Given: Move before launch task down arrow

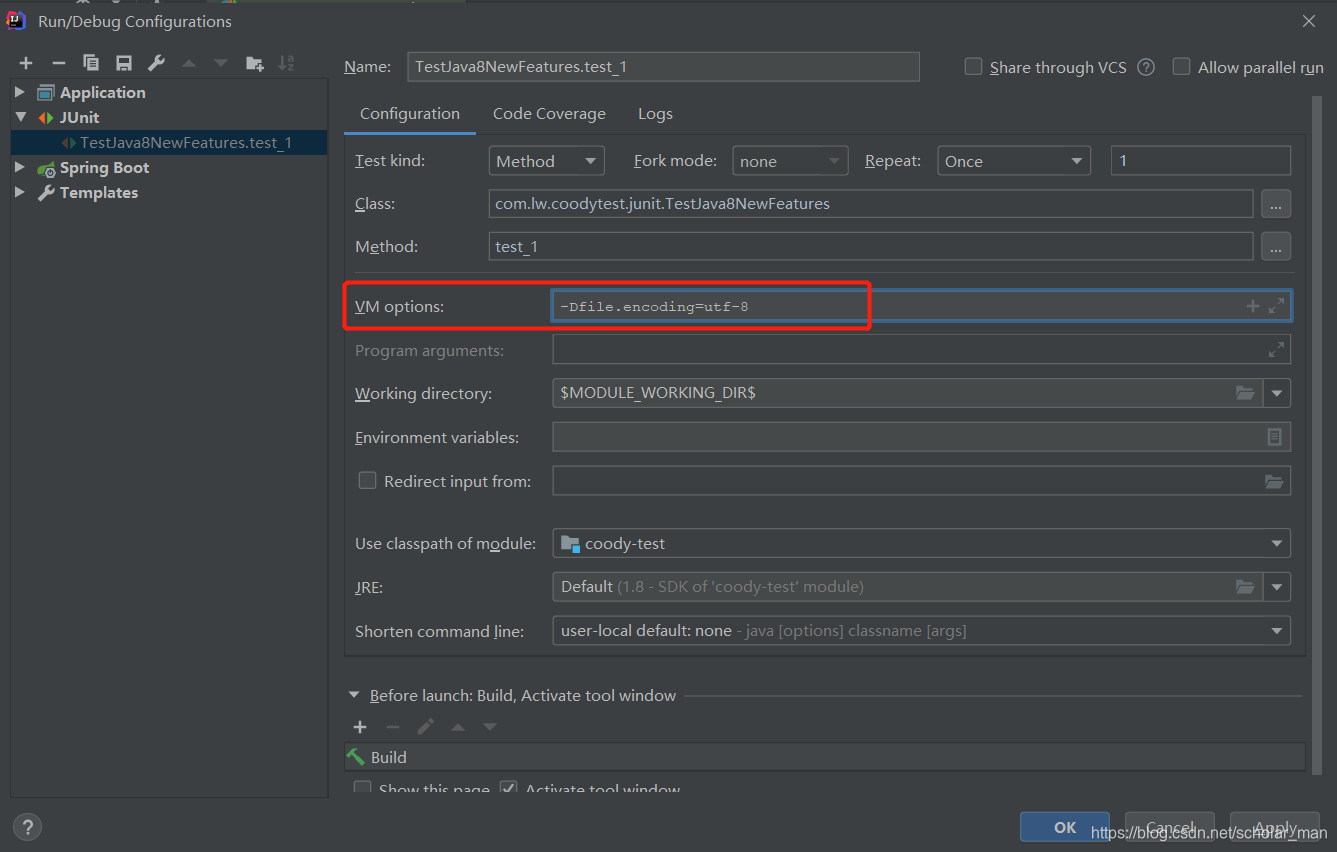Looking at the screenshot, I should 490,727.
